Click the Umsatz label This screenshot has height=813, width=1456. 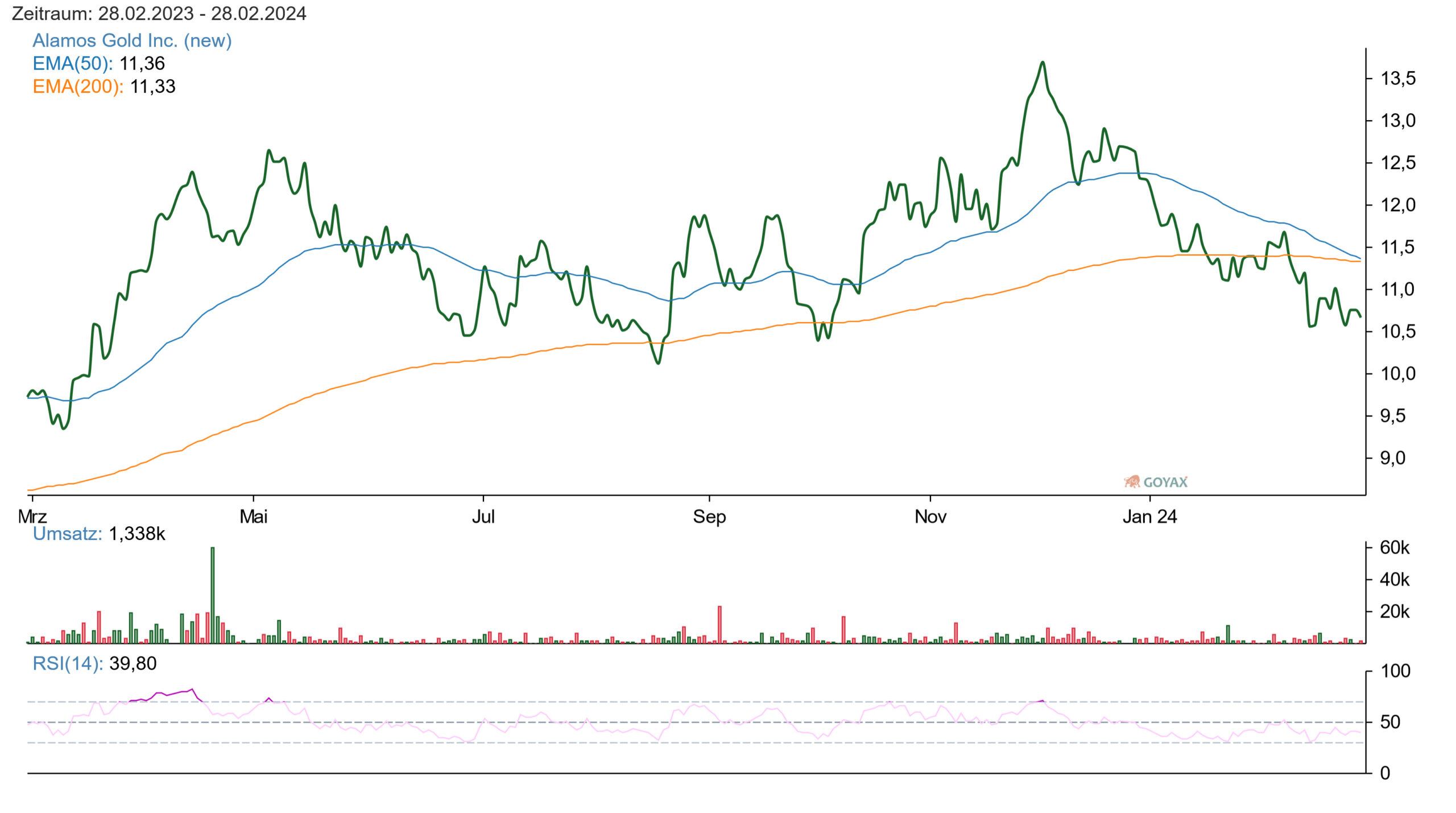click(67, 534)
